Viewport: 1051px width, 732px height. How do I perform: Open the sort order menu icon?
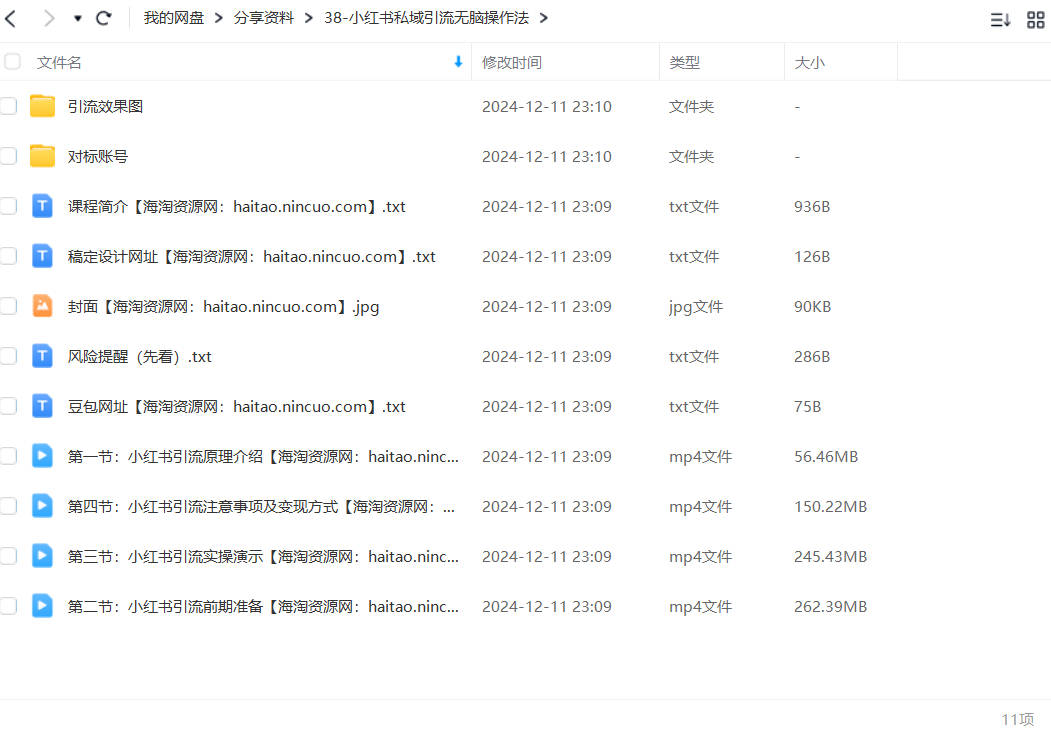[1000, 20]
